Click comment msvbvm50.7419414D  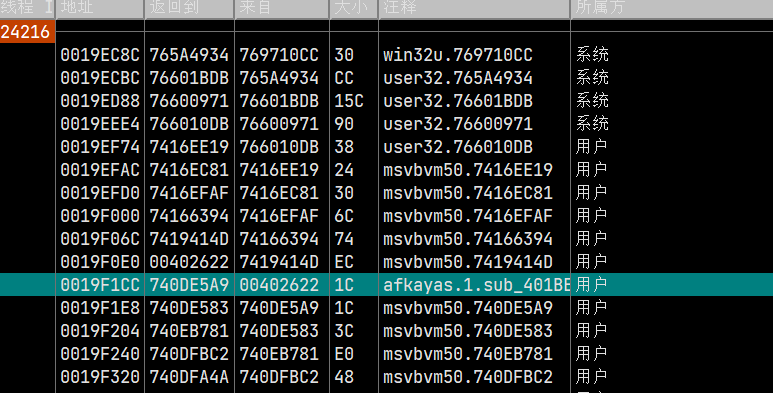[468, 262]
